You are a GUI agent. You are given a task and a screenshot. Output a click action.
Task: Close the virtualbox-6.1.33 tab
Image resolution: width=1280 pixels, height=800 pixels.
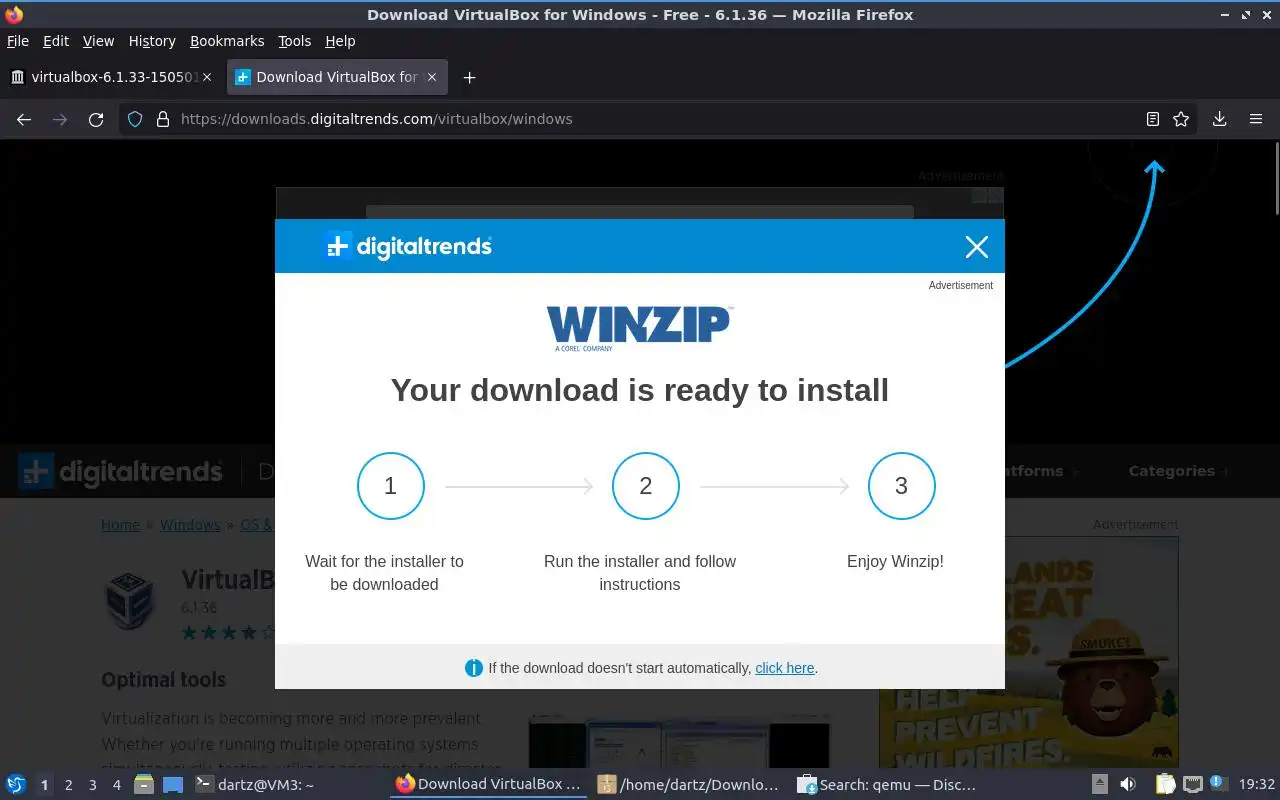(207, 77)
